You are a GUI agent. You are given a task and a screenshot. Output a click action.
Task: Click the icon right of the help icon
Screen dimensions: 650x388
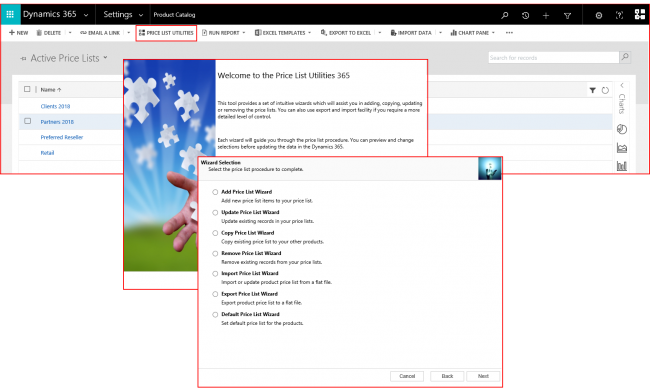640,15
